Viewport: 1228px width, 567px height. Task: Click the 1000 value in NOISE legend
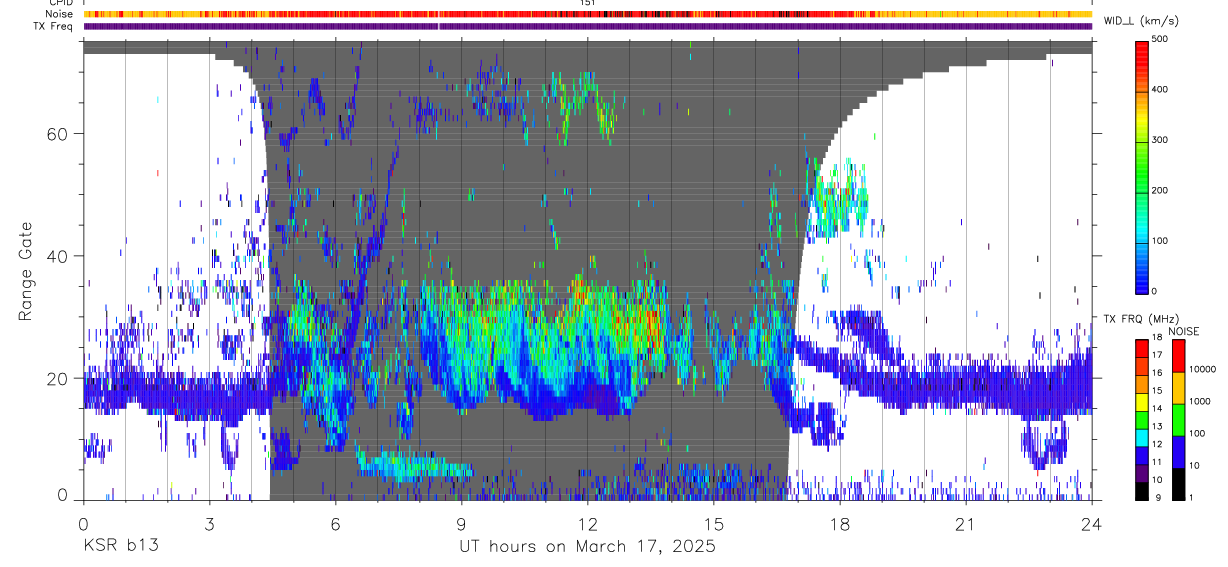pyautogui.click(x=1202, y=402)
